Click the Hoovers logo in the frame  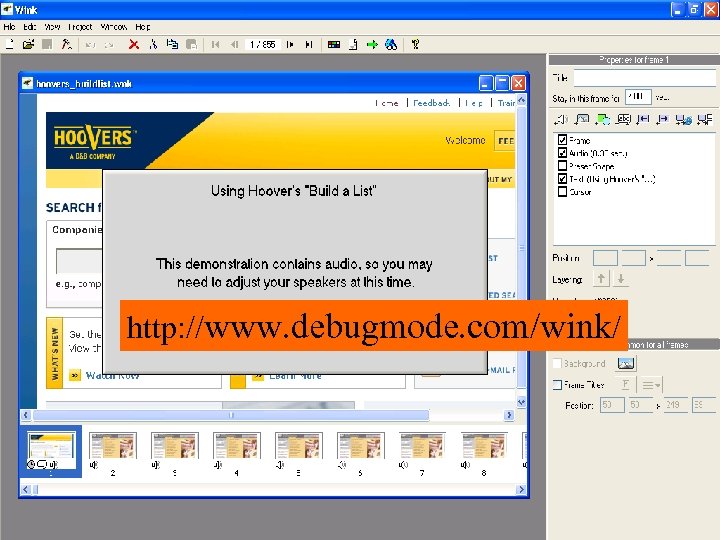(x=94, y=141)
